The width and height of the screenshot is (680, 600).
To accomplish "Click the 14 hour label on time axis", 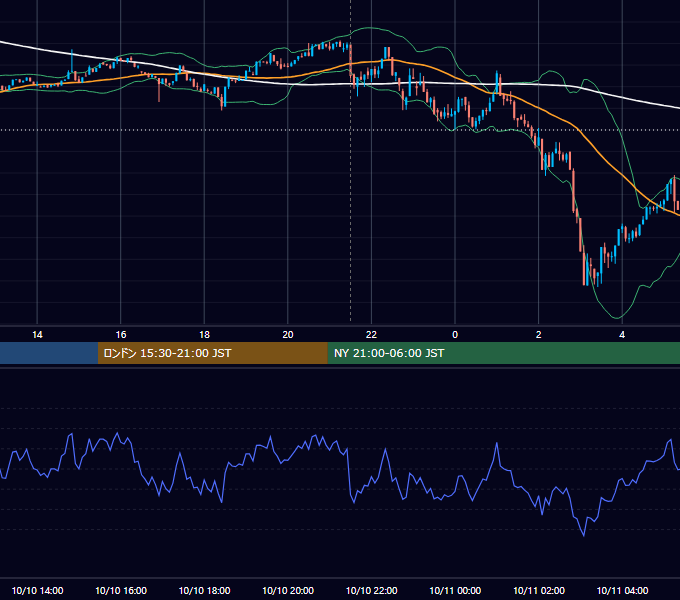I will [37, 335].
